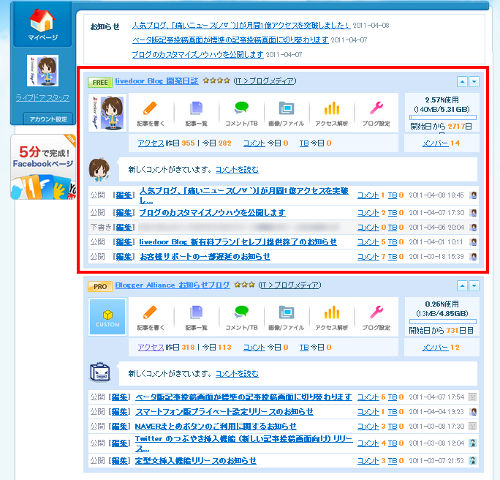Move livedoor Blog 開発日誌 panel down with arrow
The height and width of the screenshot is (480, 500).
click(474, 82)
